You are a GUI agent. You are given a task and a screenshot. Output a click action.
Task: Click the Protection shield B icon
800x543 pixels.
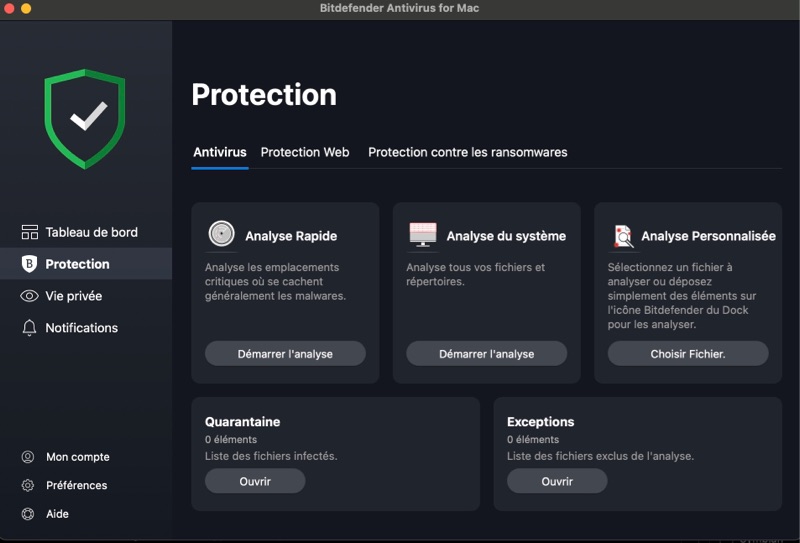point(29,264)
